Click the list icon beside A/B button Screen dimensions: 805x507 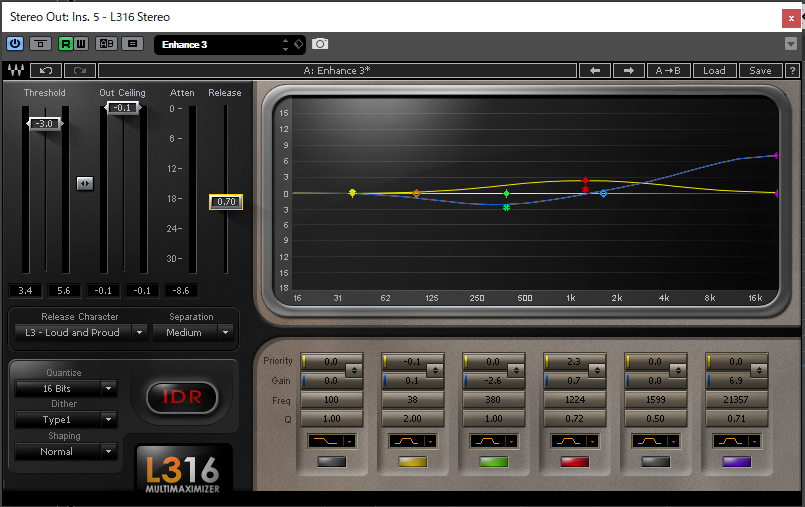132,44
